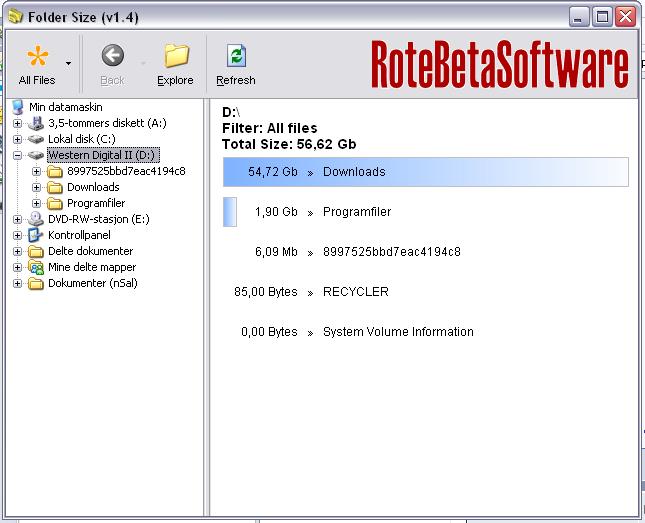Select the Downloads folder in tree
The width and height of the screenshot is (645, 523).
(x=92, y=187)
